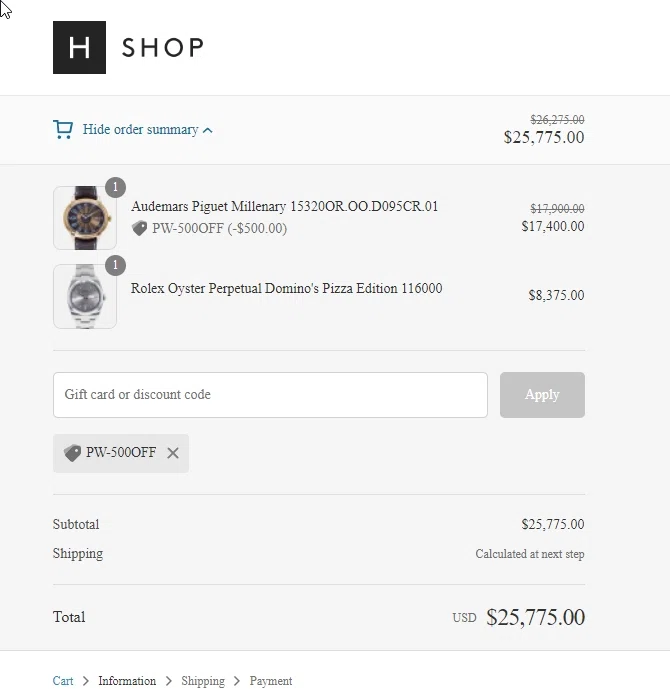Open the Rolex Oyster Perpetual thumbnail
This screenshot has width=670, height=689.
(x=85, y=296)
